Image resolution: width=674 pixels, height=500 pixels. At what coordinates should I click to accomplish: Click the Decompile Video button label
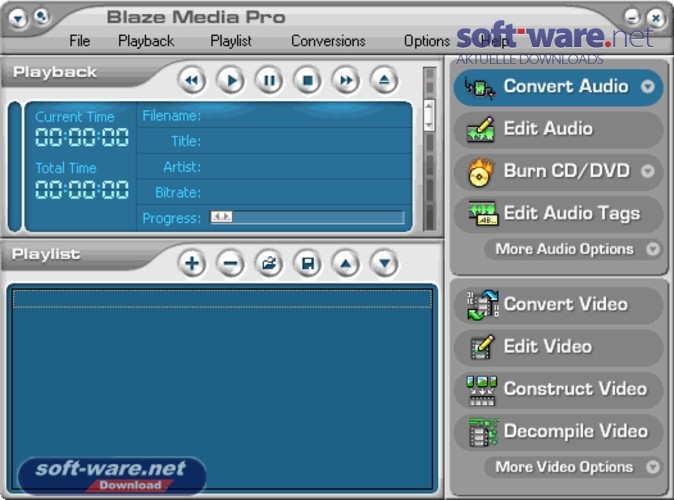[x=576, y=431]
